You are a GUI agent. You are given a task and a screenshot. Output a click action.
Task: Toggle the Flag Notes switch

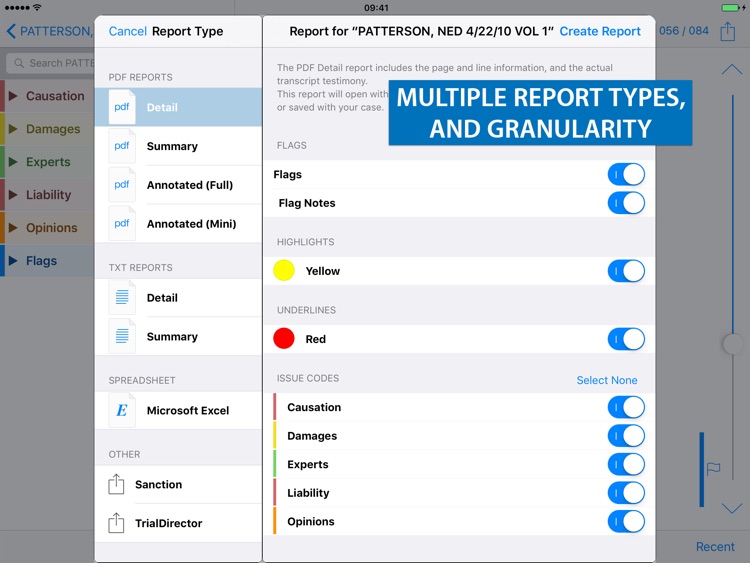[x=626, y=203]
